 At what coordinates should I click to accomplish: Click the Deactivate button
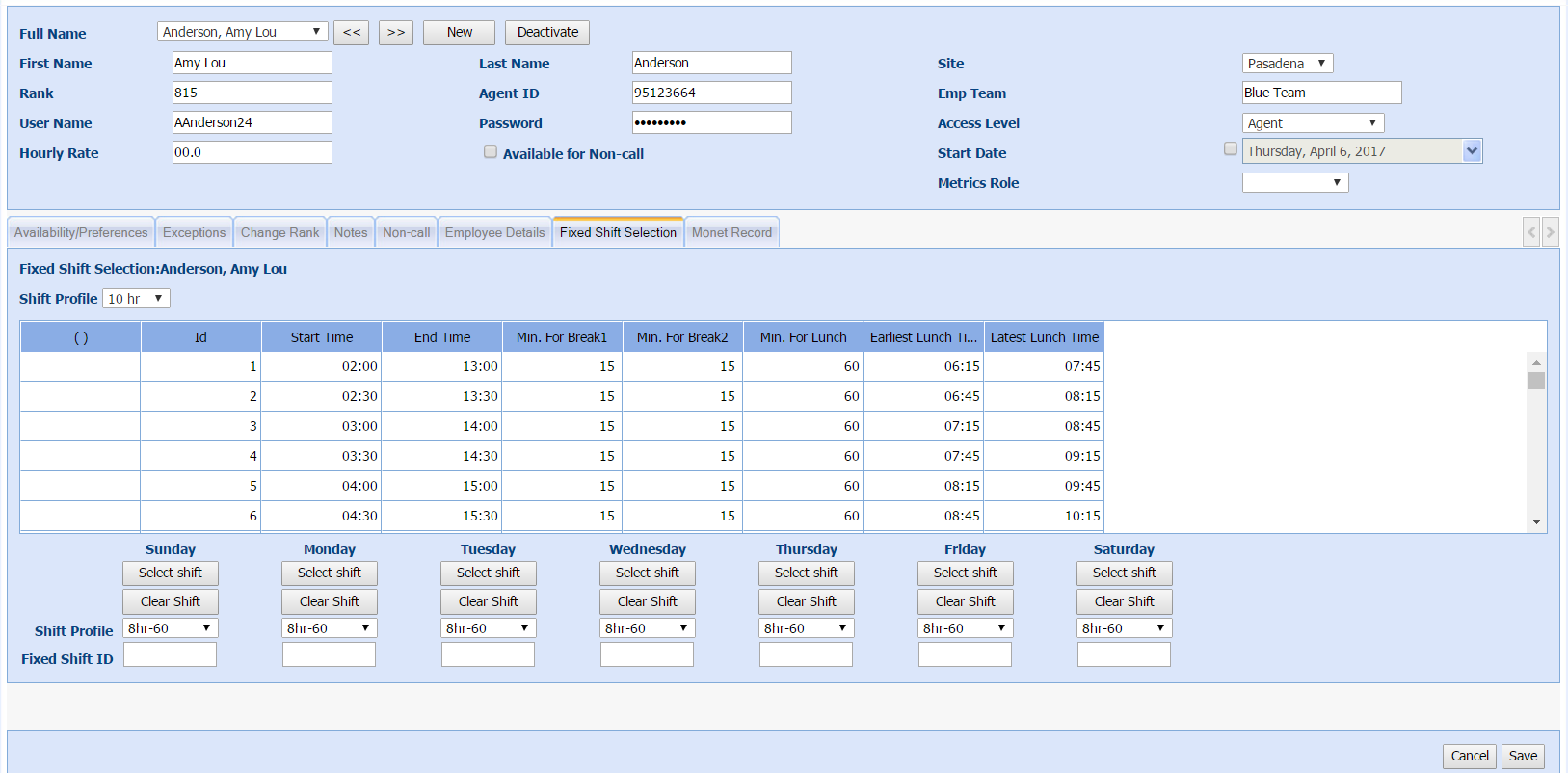pyautogui.click(x=547, y=33)
